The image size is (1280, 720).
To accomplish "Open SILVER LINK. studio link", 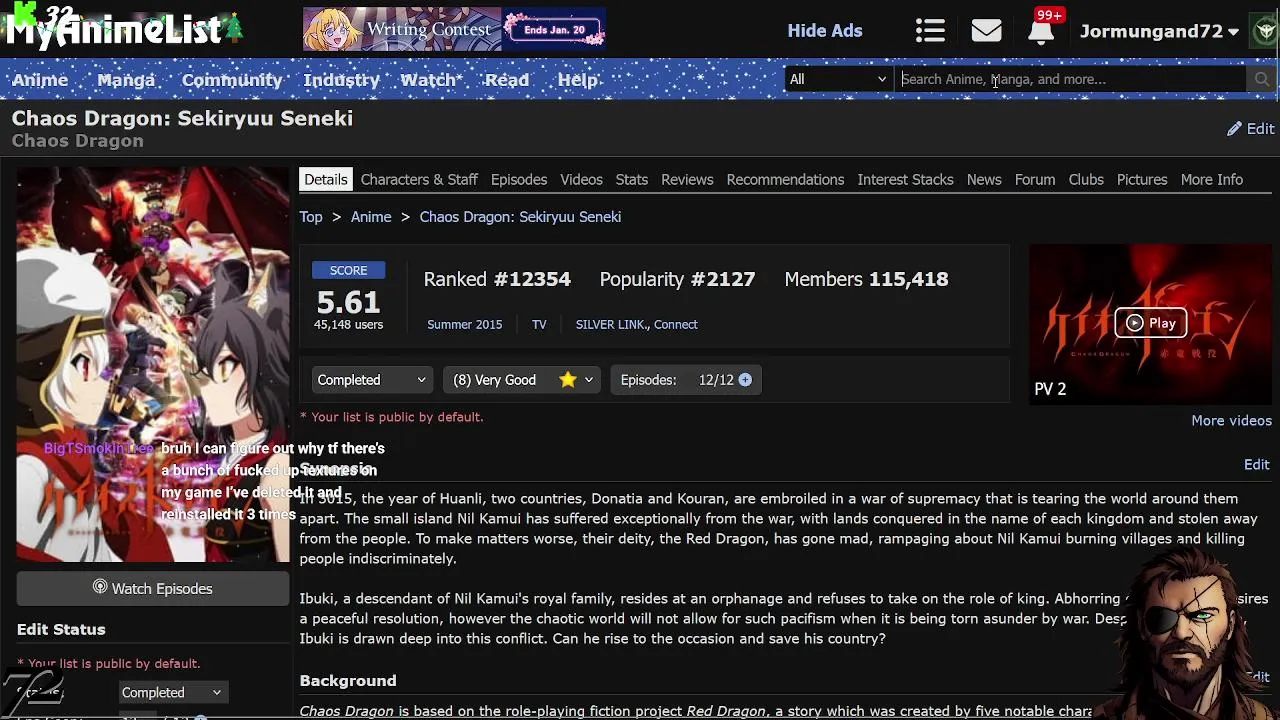I will (611, 324).
